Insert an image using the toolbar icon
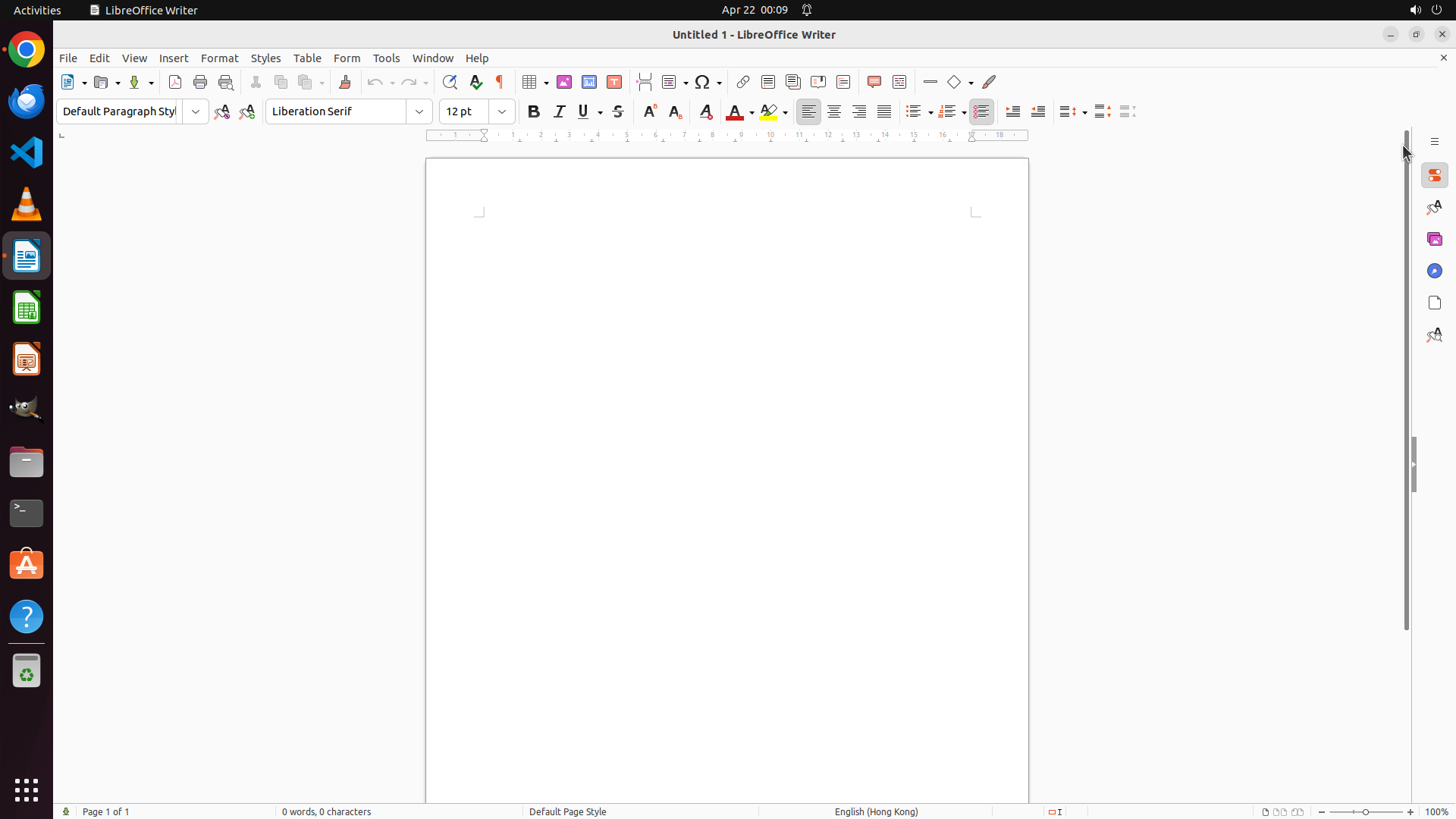The width and height of the screenshot is (1456, 819). coord(564,82)
